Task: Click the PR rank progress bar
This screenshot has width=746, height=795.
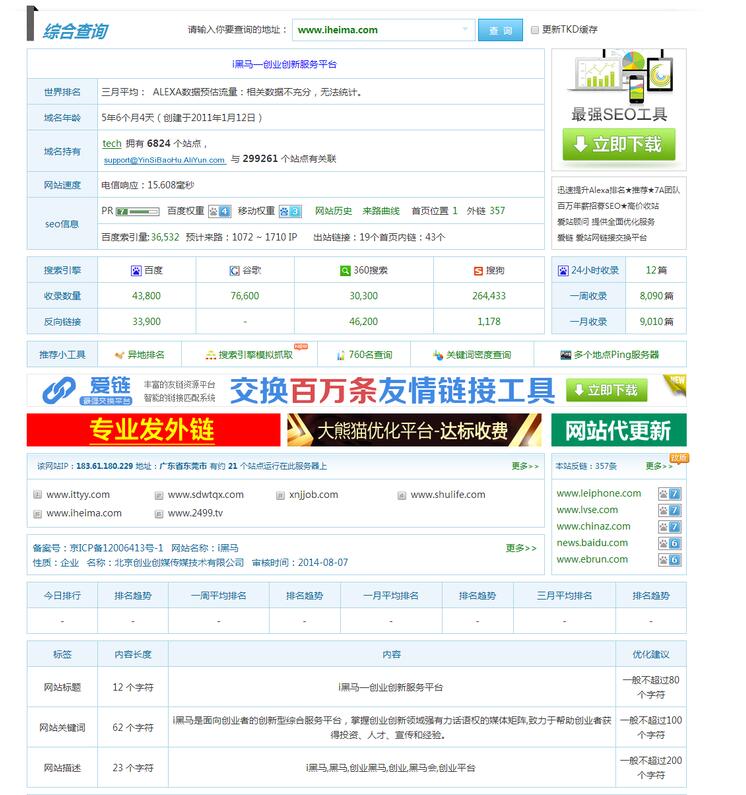Action: [x=138, y=211]
